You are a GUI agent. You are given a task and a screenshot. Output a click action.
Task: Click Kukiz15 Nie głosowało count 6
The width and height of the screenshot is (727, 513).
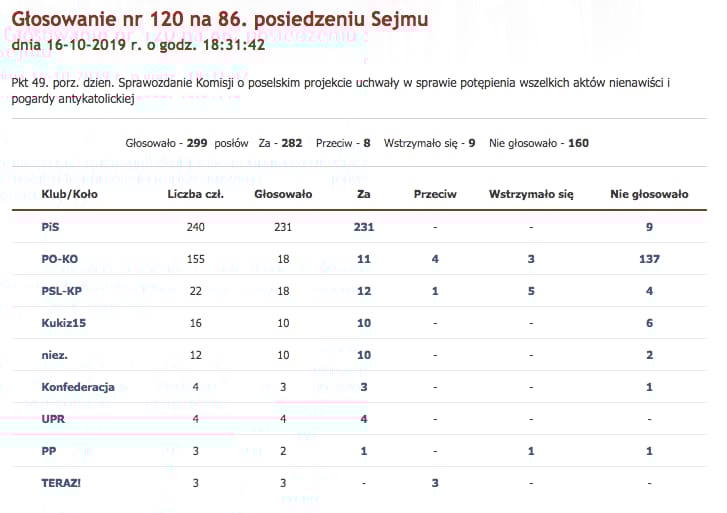[649, 323]
